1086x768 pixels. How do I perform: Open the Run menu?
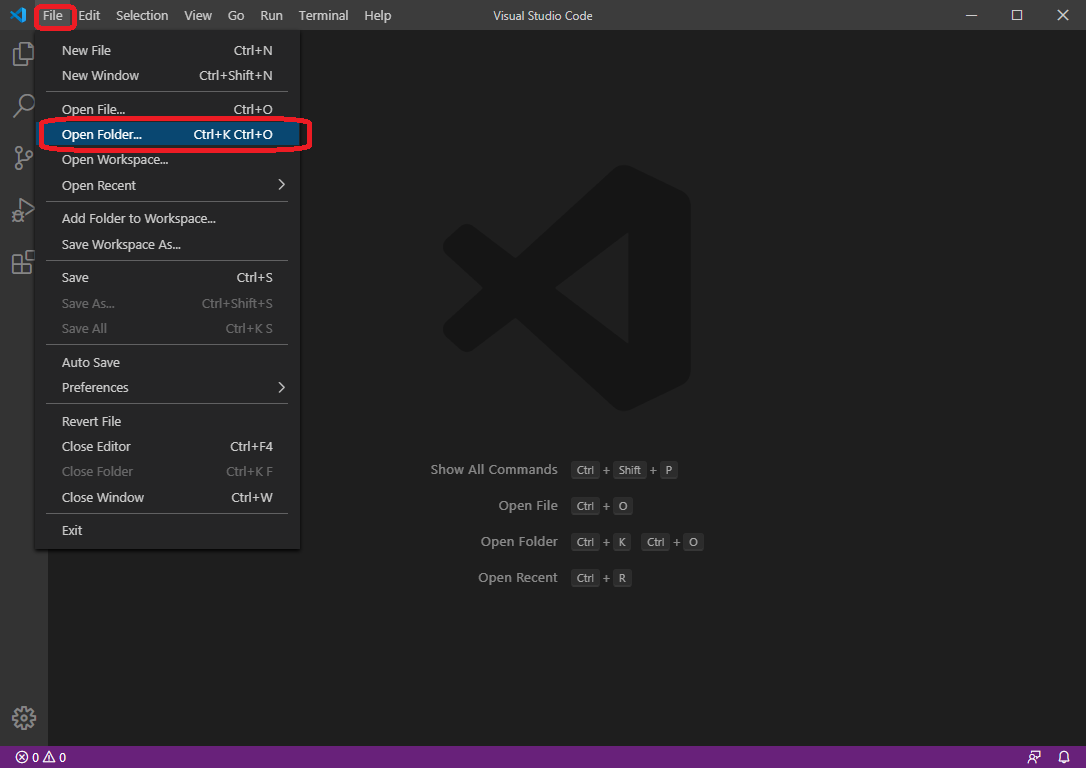(x=272, y=15)
